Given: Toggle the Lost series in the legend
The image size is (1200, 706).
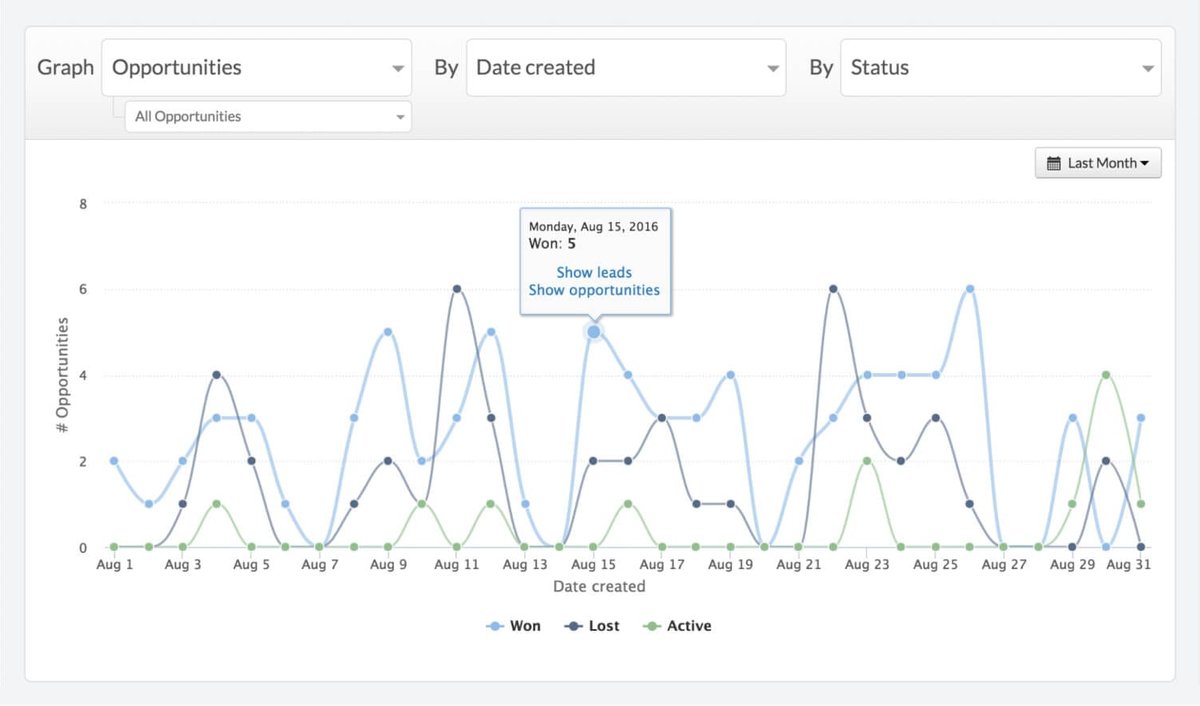Looking at the screenshot, I should pos(591,626).
